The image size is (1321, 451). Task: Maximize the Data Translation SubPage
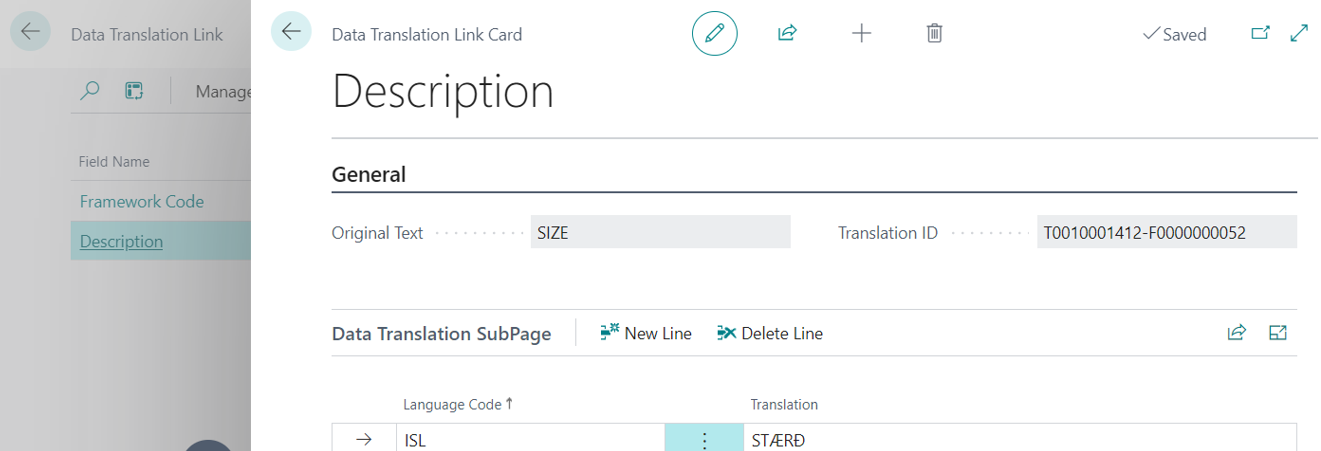point(1277,333)
